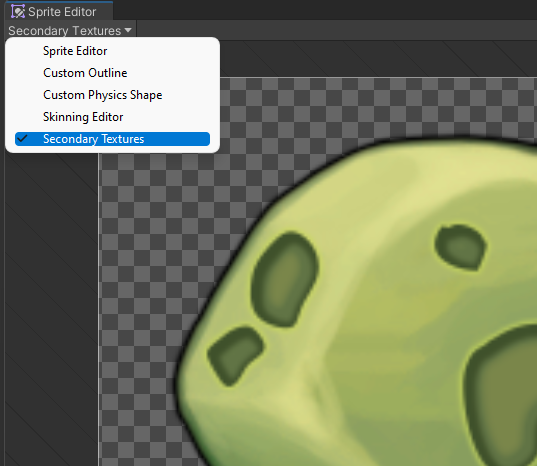Click the Sprite Editor window icon
The height and width of the screenshot is (466, 537).
(18, 12)
